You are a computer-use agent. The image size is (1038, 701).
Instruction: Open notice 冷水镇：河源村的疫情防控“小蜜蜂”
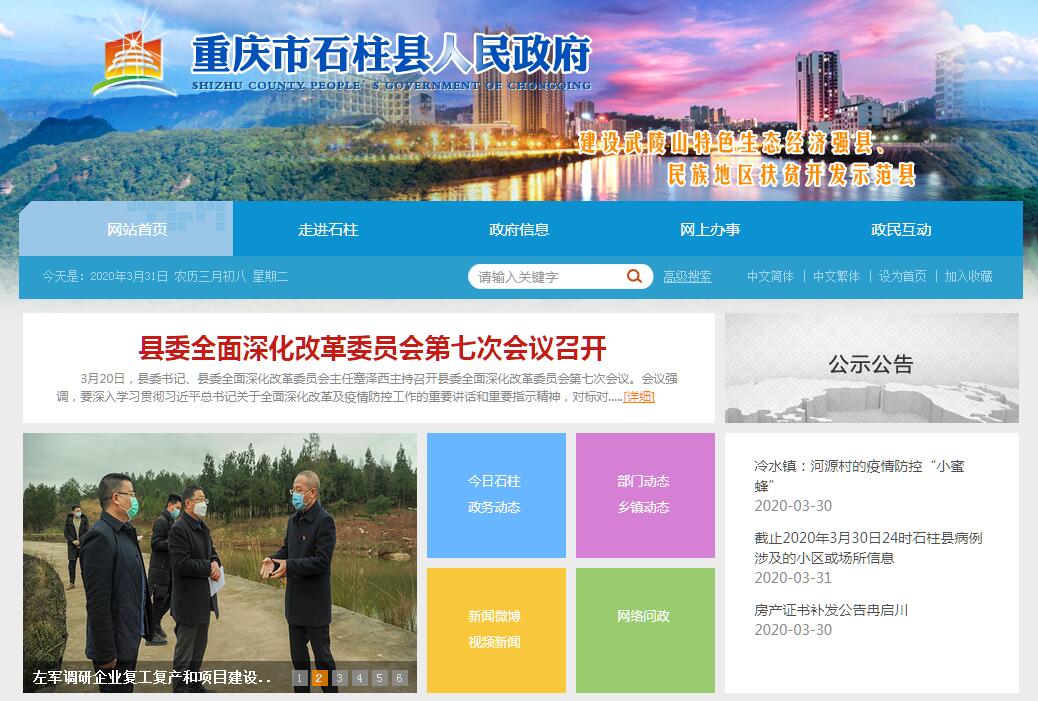pos(859,476)
